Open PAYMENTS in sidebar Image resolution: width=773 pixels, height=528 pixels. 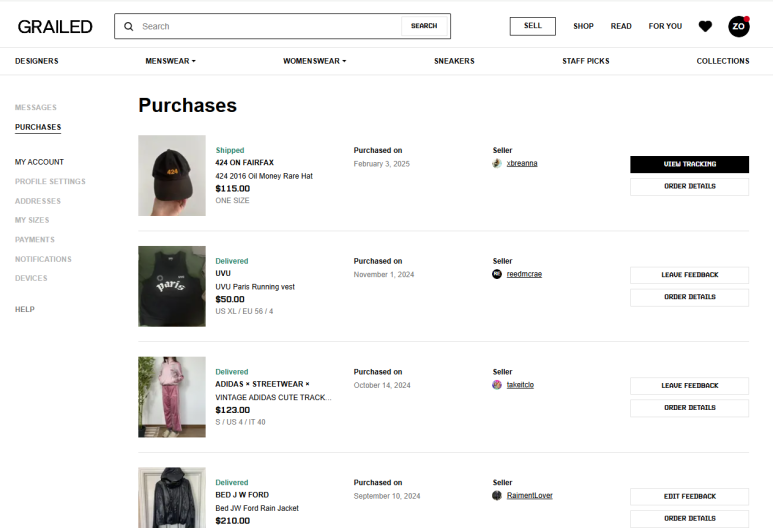35,240
